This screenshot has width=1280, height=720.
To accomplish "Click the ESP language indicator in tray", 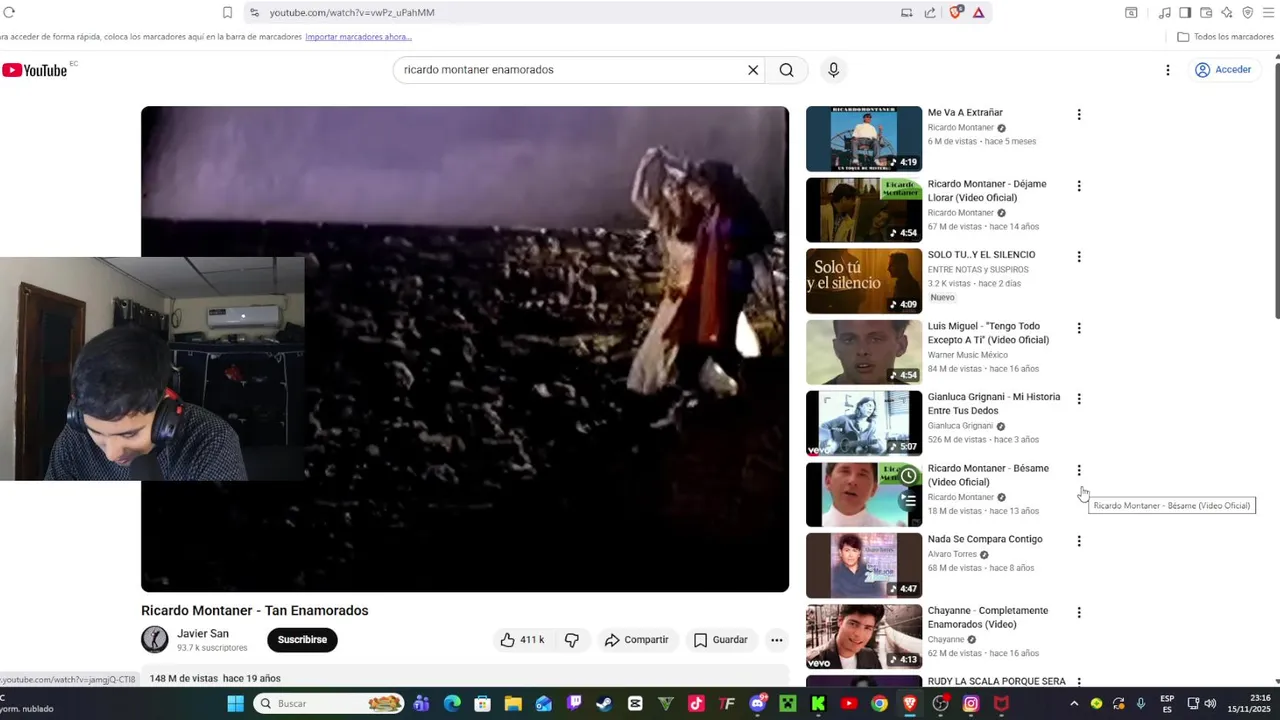I will 1167,704.
